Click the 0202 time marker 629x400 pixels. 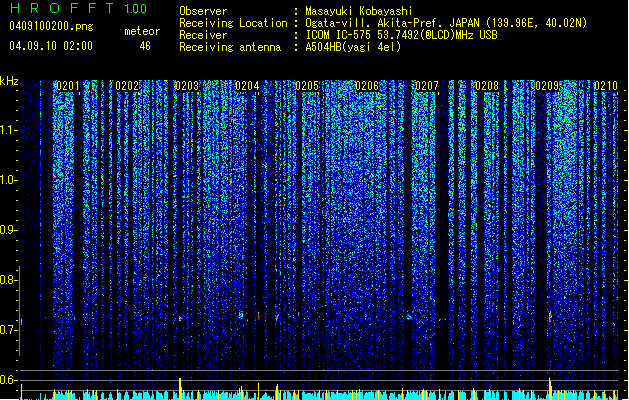coord(127,86)
